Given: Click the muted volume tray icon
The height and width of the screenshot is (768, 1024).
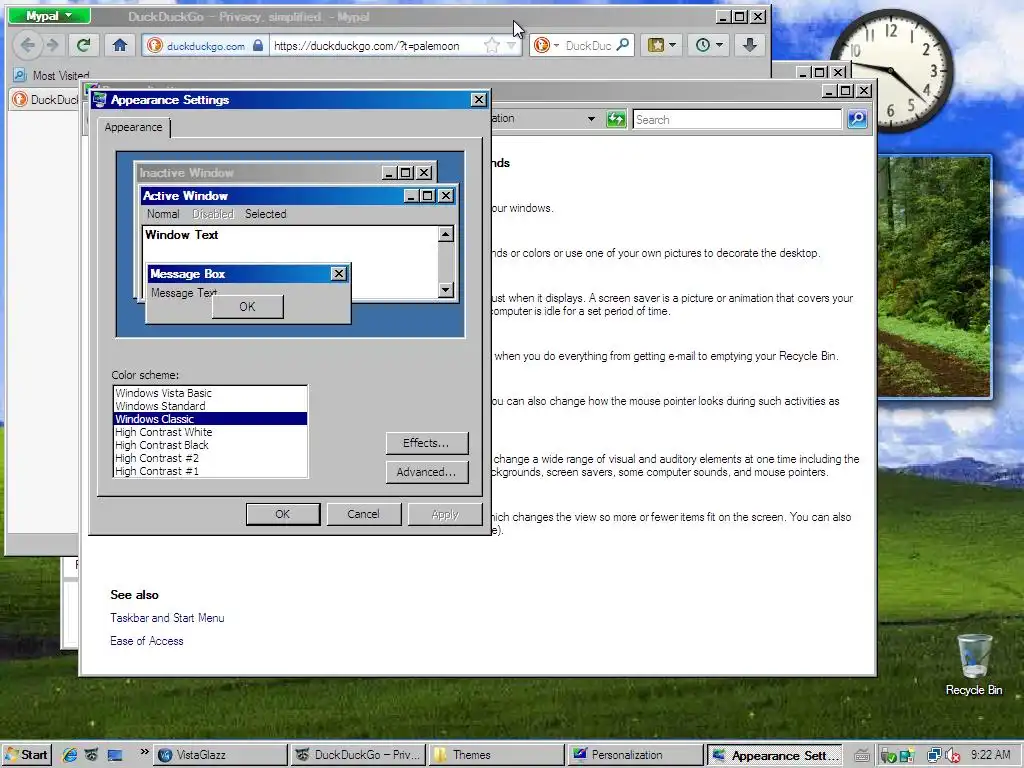Looking at the screenshot, I should click(x=953, y=756).
